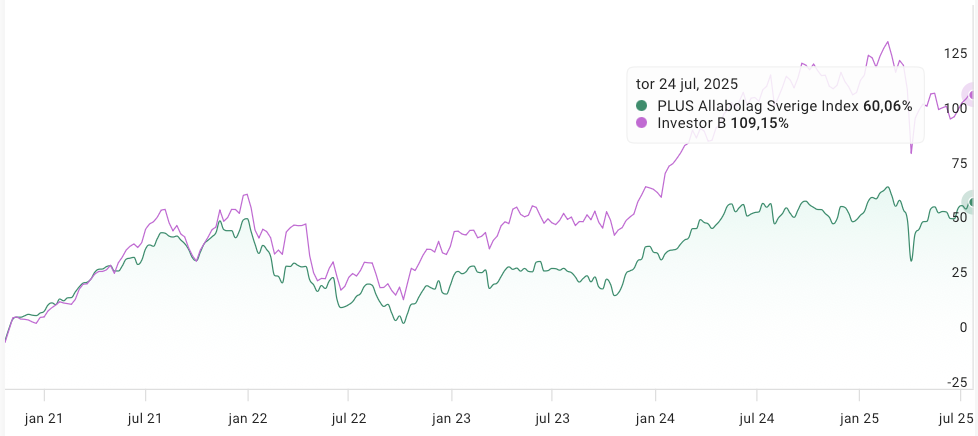This screenshot has height=436, width=978.
Task: Click the 125 y-axis value label
Action: coord(955,53)
